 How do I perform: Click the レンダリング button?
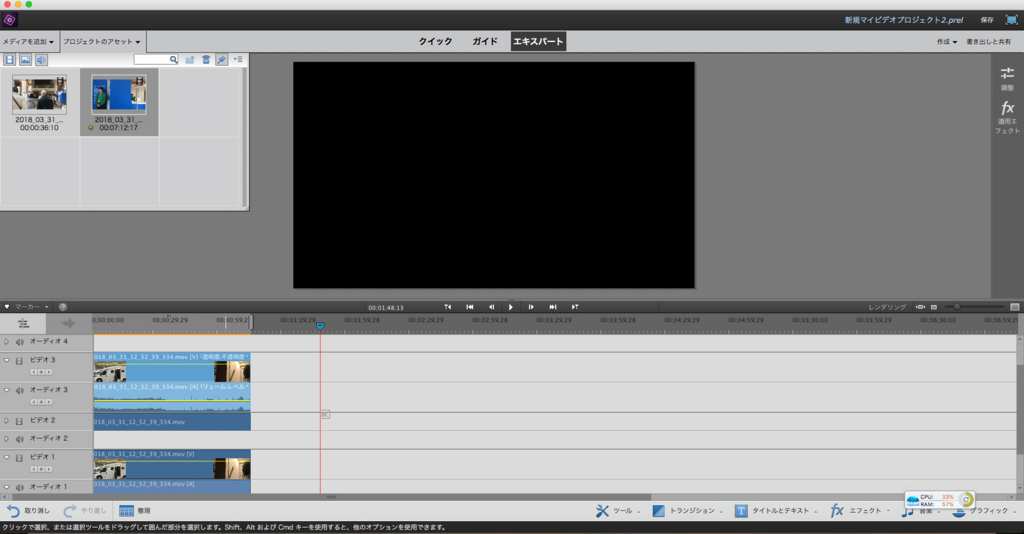click(887, 307)
